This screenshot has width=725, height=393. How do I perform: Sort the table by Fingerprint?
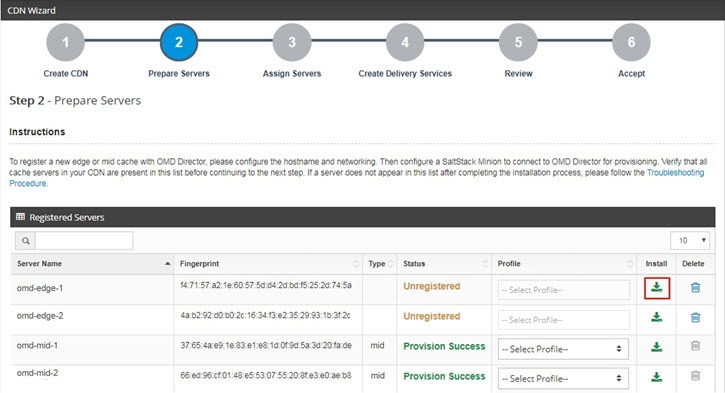coord(356,264)
